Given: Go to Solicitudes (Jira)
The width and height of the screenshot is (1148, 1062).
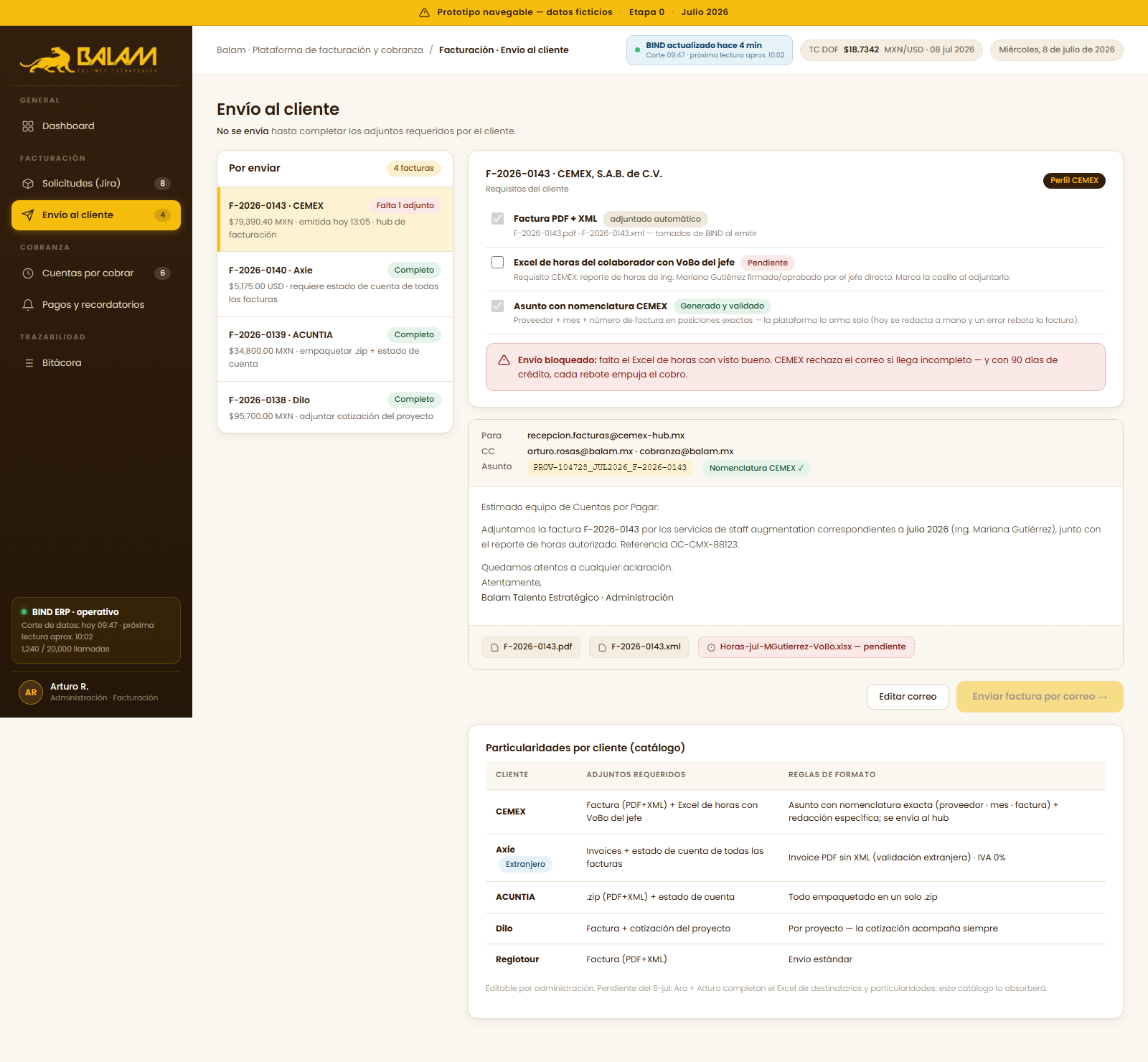Looking at the screenshot, I should pyautogui.click(x=96, y=184).
